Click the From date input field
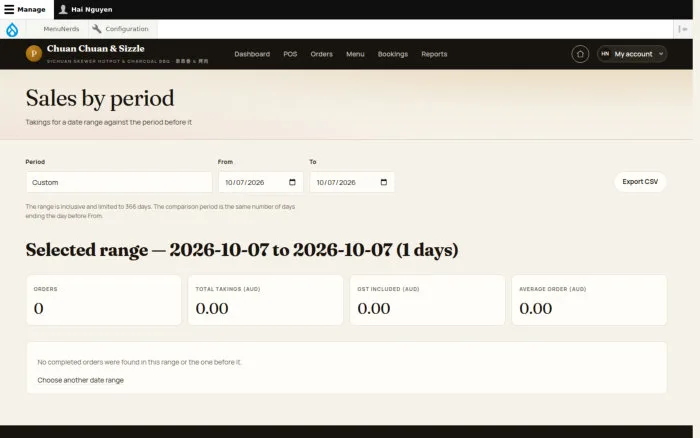This screenshot has height=438, width=700. (261, 182)
